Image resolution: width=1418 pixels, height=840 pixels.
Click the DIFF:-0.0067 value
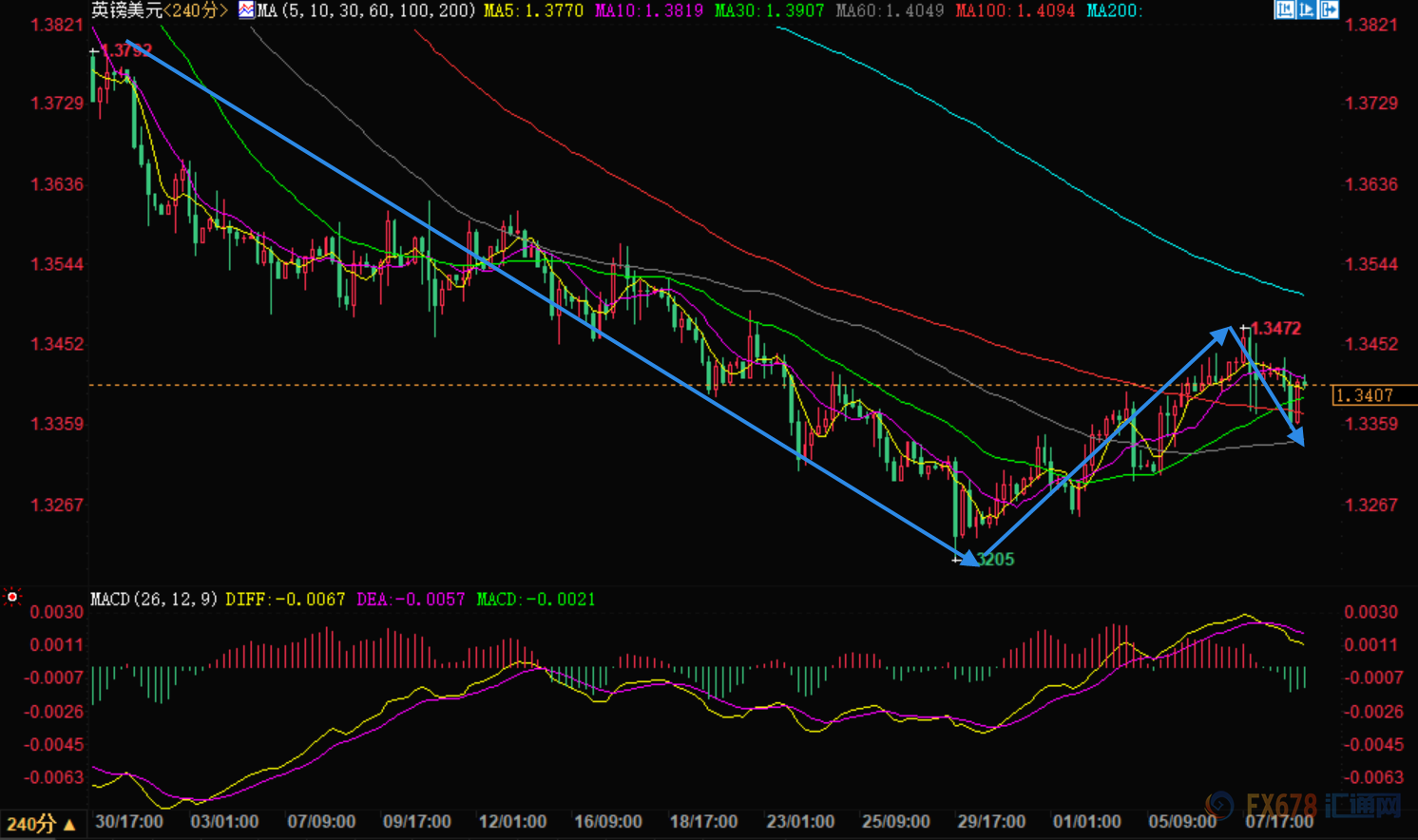pyautogui.click(x=285, y=599)
